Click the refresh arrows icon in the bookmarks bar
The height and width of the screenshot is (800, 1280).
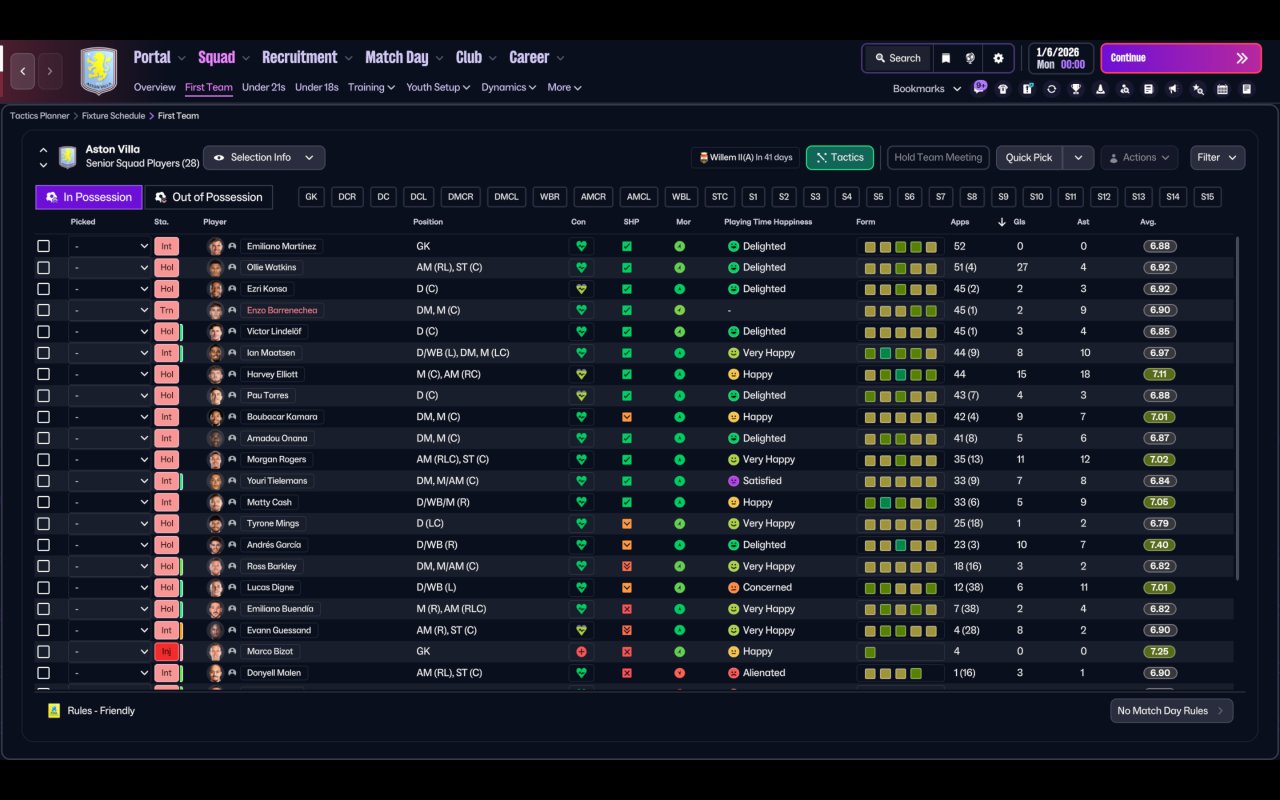point(1051,89)
